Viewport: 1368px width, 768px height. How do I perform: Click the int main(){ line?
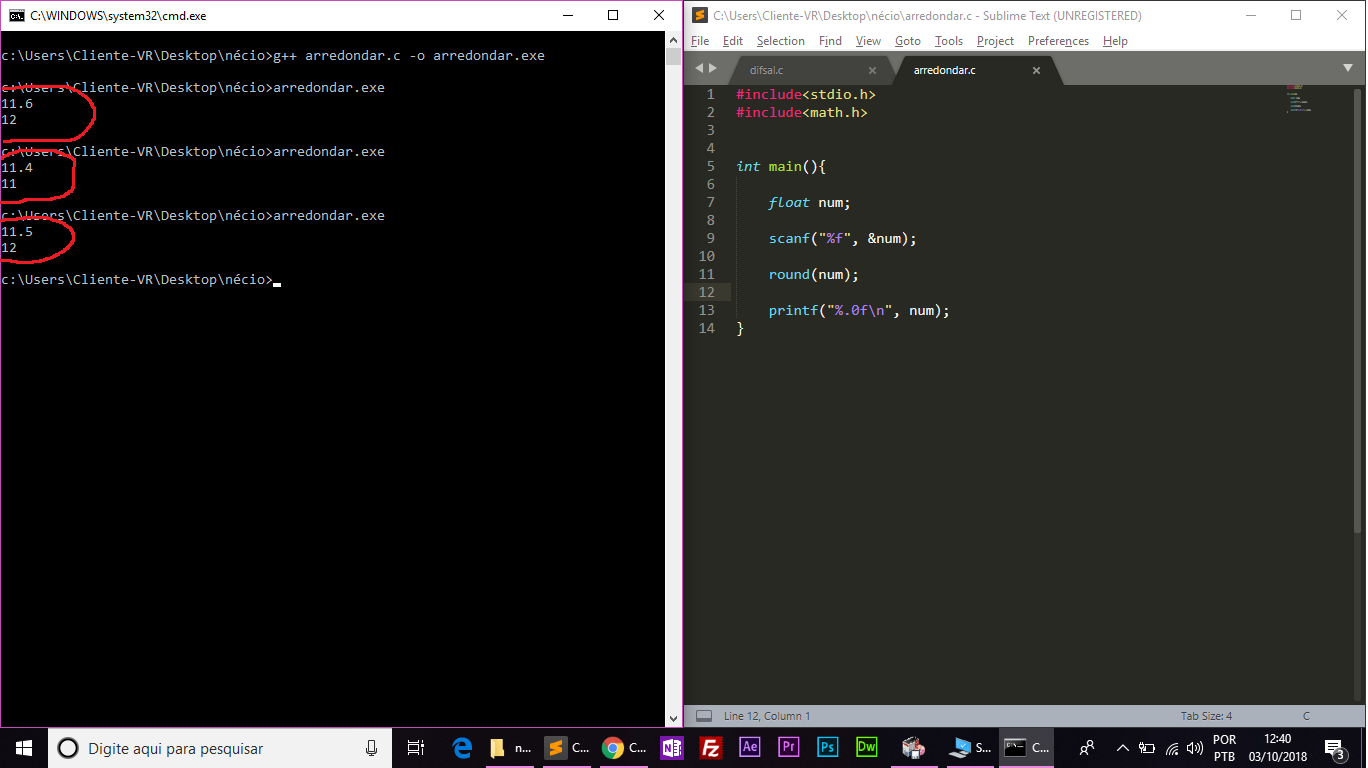click(781, 166)
